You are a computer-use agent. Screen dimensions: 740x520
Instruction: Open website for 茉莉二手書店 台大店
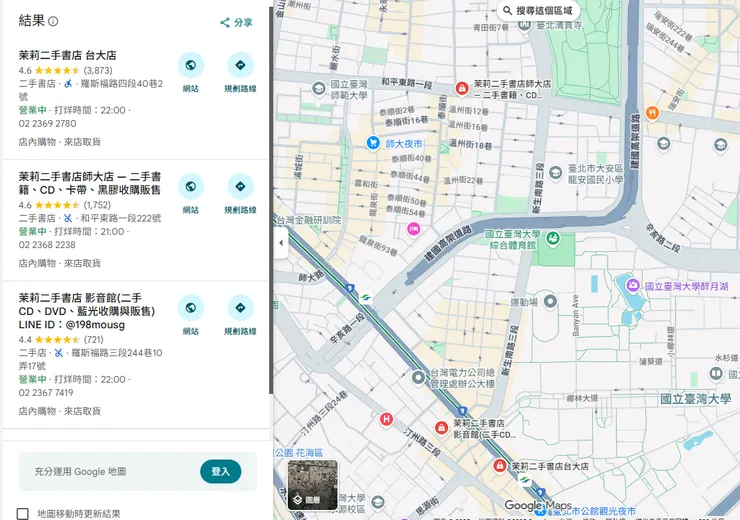click(191, 65)
